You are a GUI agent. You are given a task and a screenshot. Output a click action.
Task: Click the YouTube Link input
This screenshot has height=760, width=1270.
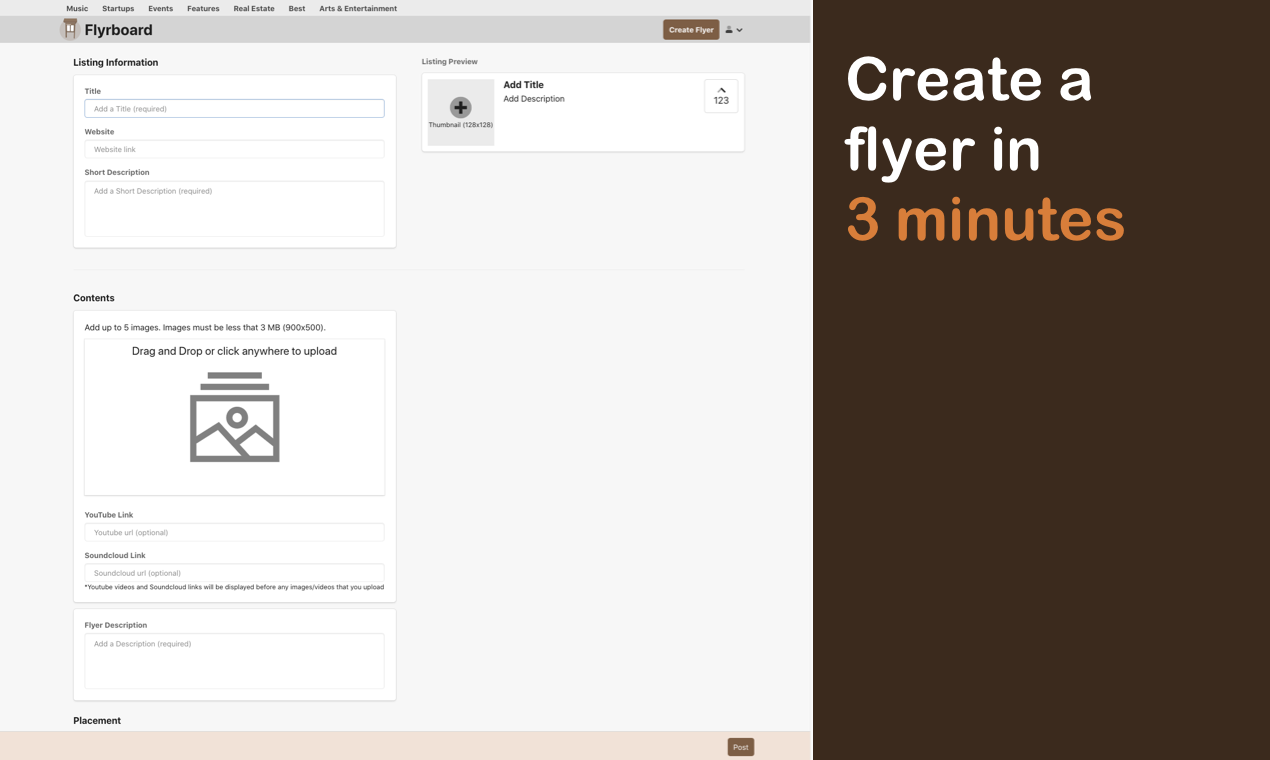tap(234, 532)
